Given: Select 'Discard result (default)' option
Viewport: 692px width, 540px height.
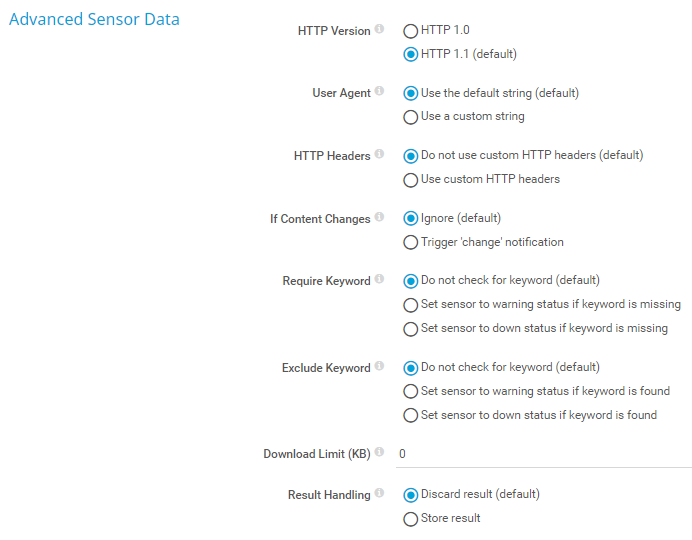Looking at the screenshot, I should (x=411, y=495).
